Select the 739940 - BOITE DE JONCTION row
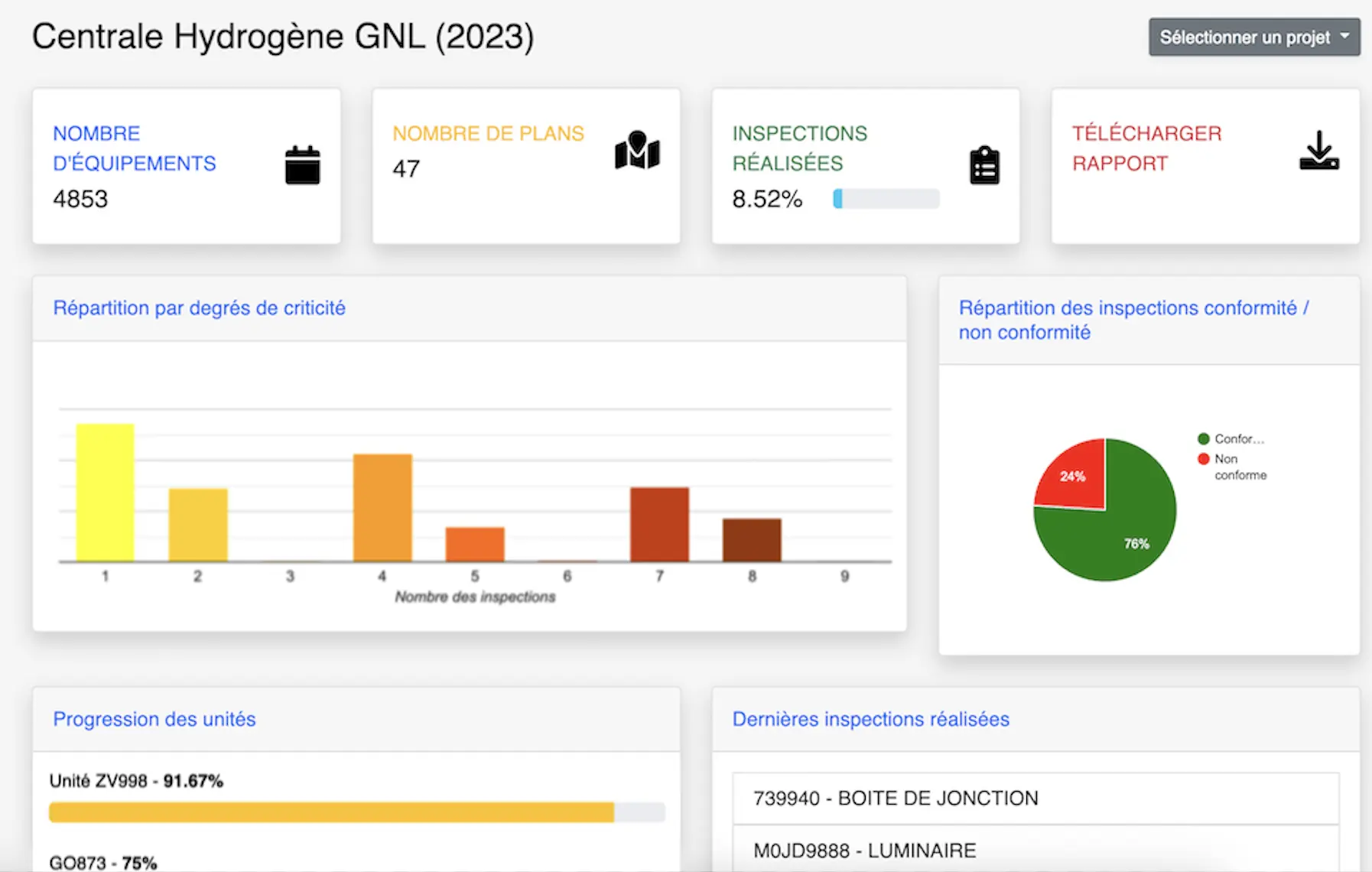 click(x=1036, y=798)
